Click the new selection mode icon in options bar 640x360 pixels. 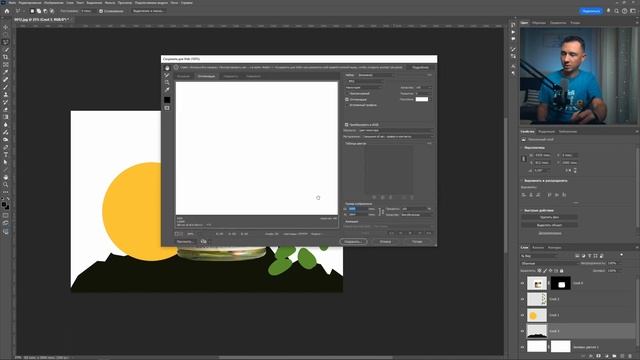(32, 11)
